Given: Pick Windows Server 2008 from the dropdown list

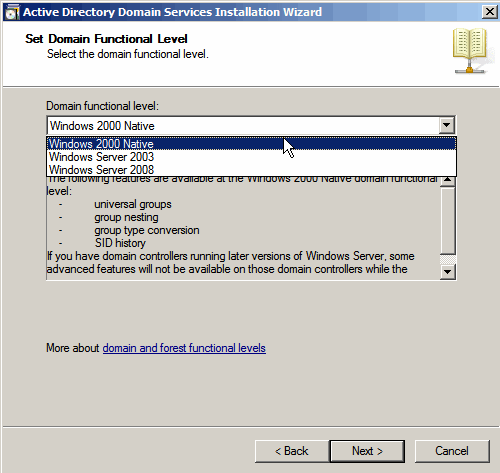Looking at the screenshot, I should click(251, 170).
